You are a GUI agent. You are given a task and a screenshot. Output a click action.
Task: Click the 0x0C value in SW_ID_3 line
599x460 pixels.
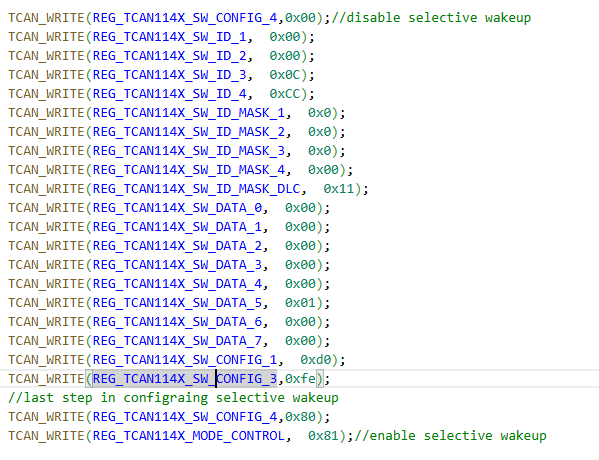click(285, 75)
